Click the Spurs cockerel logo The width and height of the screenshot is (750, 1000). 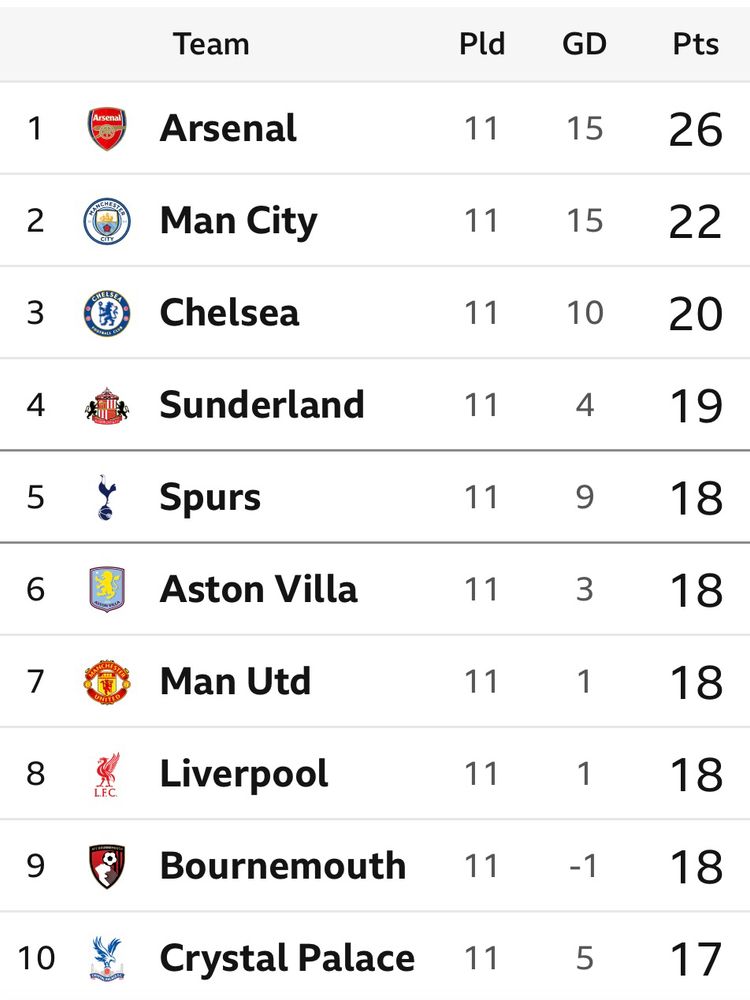pyautogui.click(x=107, y=497)
